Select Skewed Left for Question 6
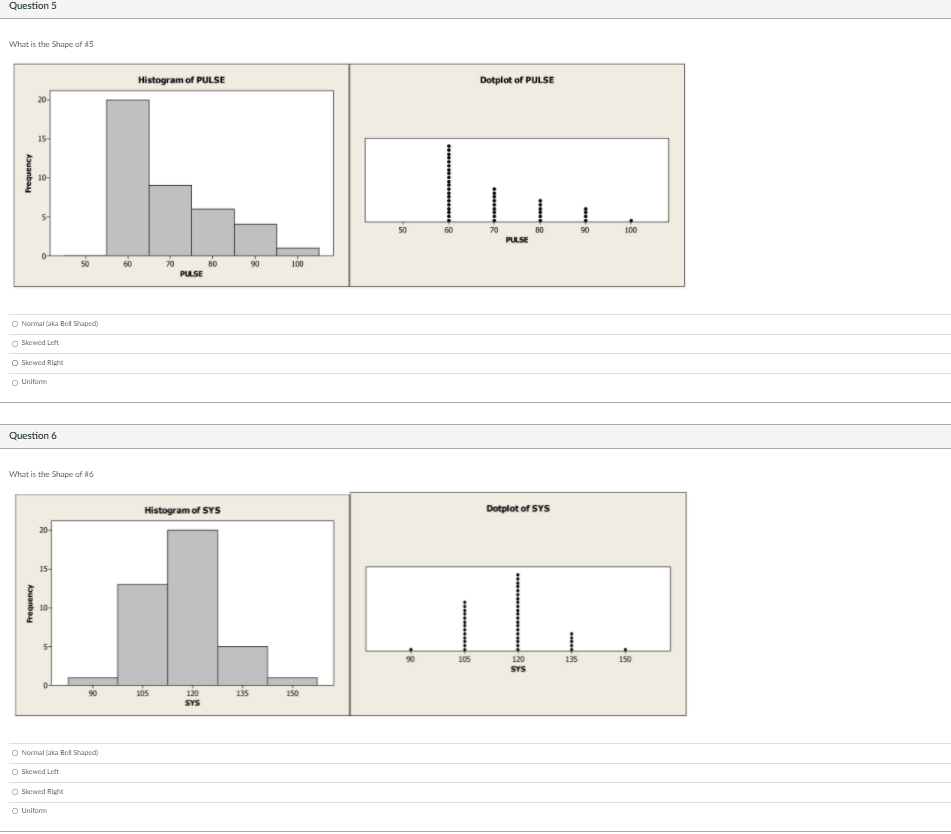This screenshot has width=951, height=834. pos(13,771)
